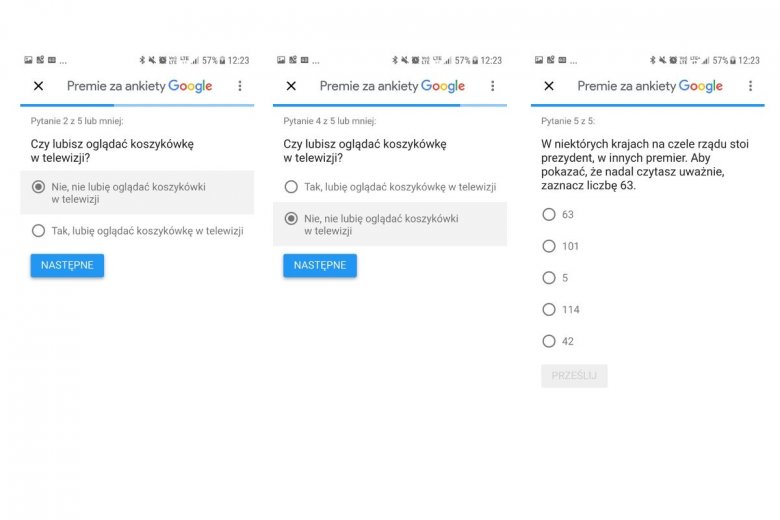Open three-dot menu in middle survey

tap(492, 86)
